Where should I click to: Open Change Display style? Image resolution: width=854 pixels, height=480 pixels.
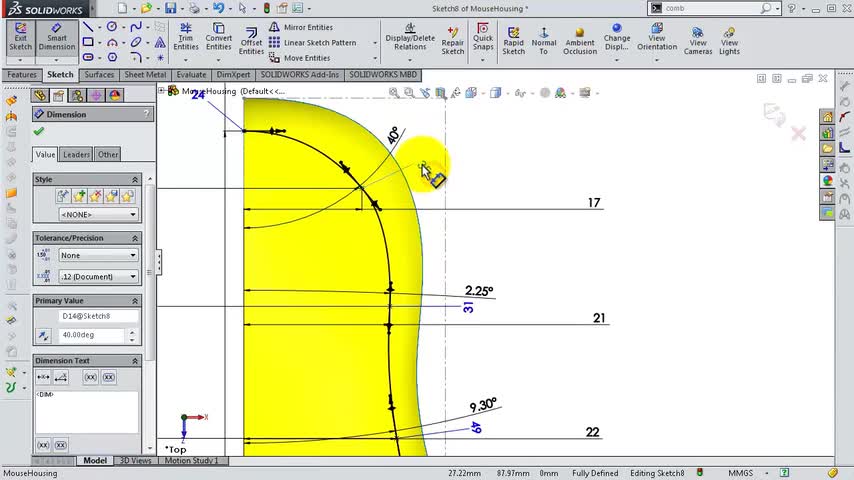[x=617, y=37]
